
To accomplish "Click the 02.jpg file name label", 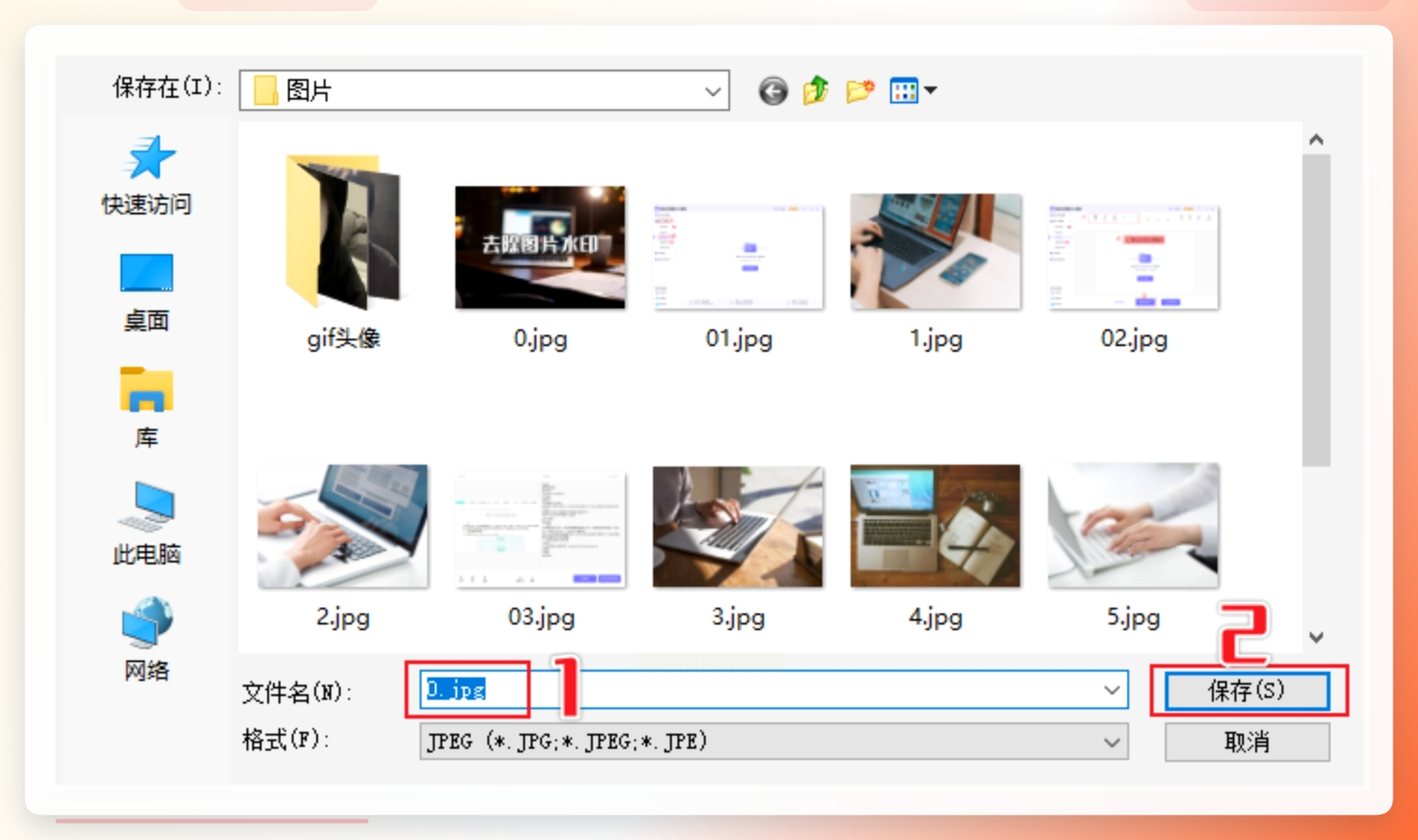I will (x=1134, y=339).
